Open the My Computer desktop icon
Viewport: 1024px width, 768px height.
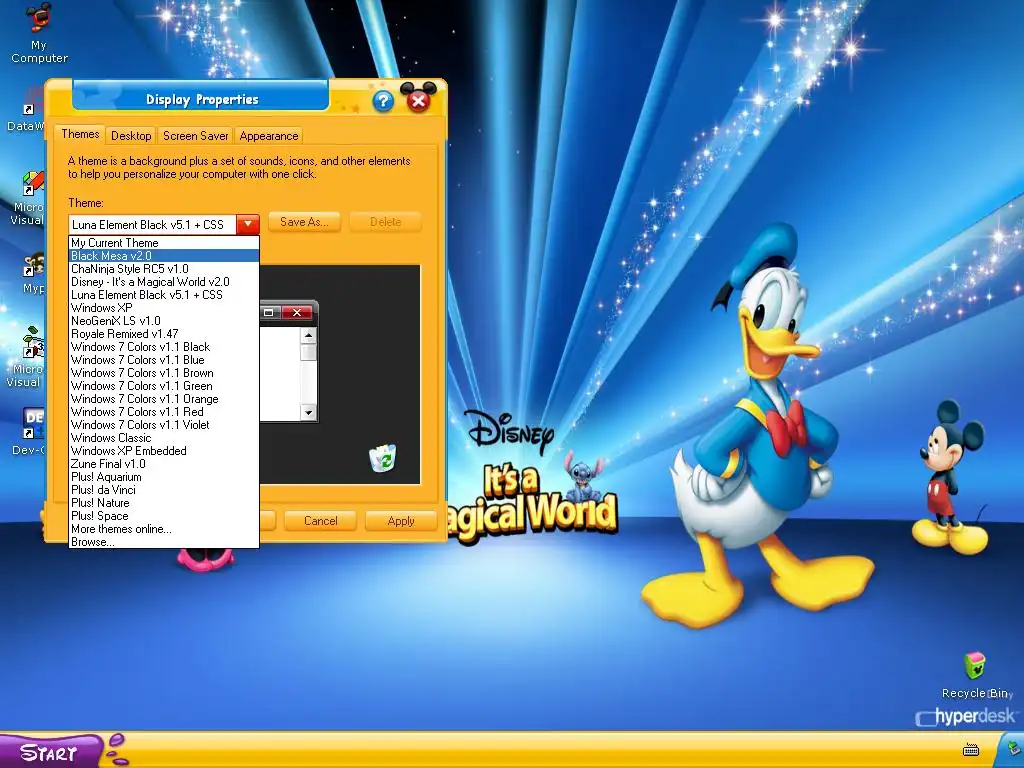click(39, 33)
